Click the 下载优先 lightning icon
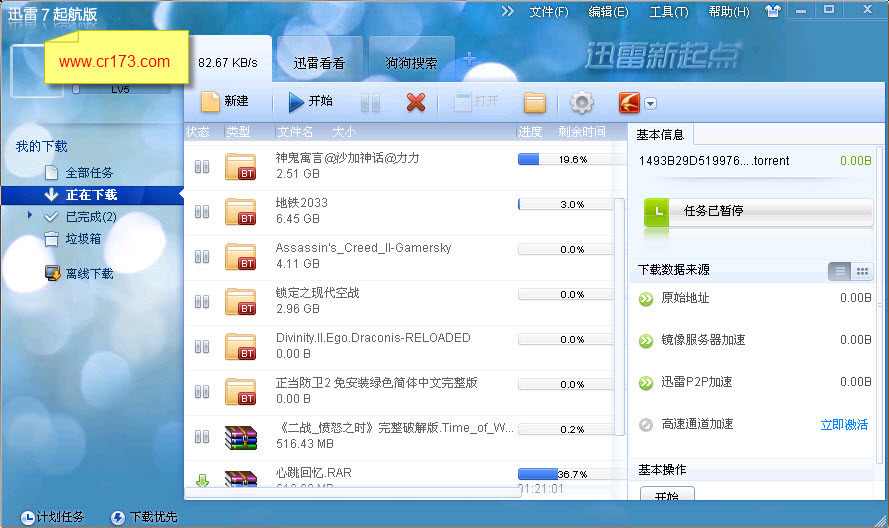Image resolution: width=889 pixels, height=528 pixels. pyautogui.click(x=117, y=517)
